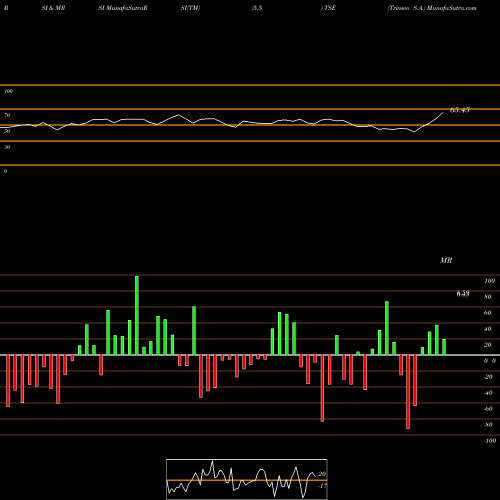Click the '20' value in mini chart

(322, 474)
